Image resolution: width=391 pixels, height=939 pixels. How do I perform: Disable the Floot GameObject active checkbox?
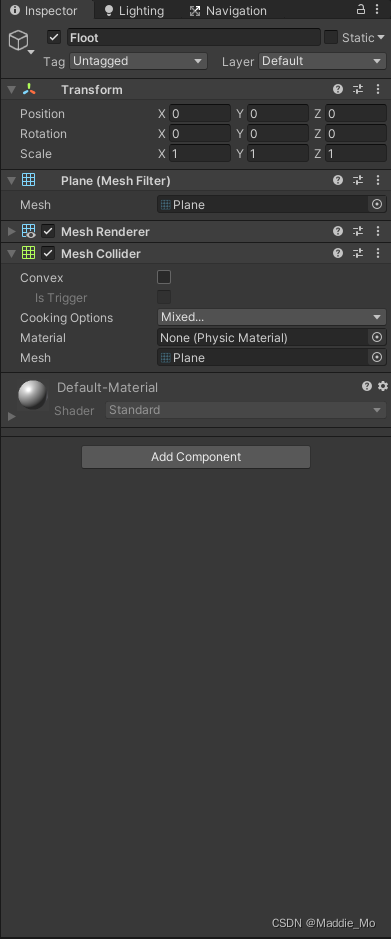pyautogui.click(x=54, y=37)
